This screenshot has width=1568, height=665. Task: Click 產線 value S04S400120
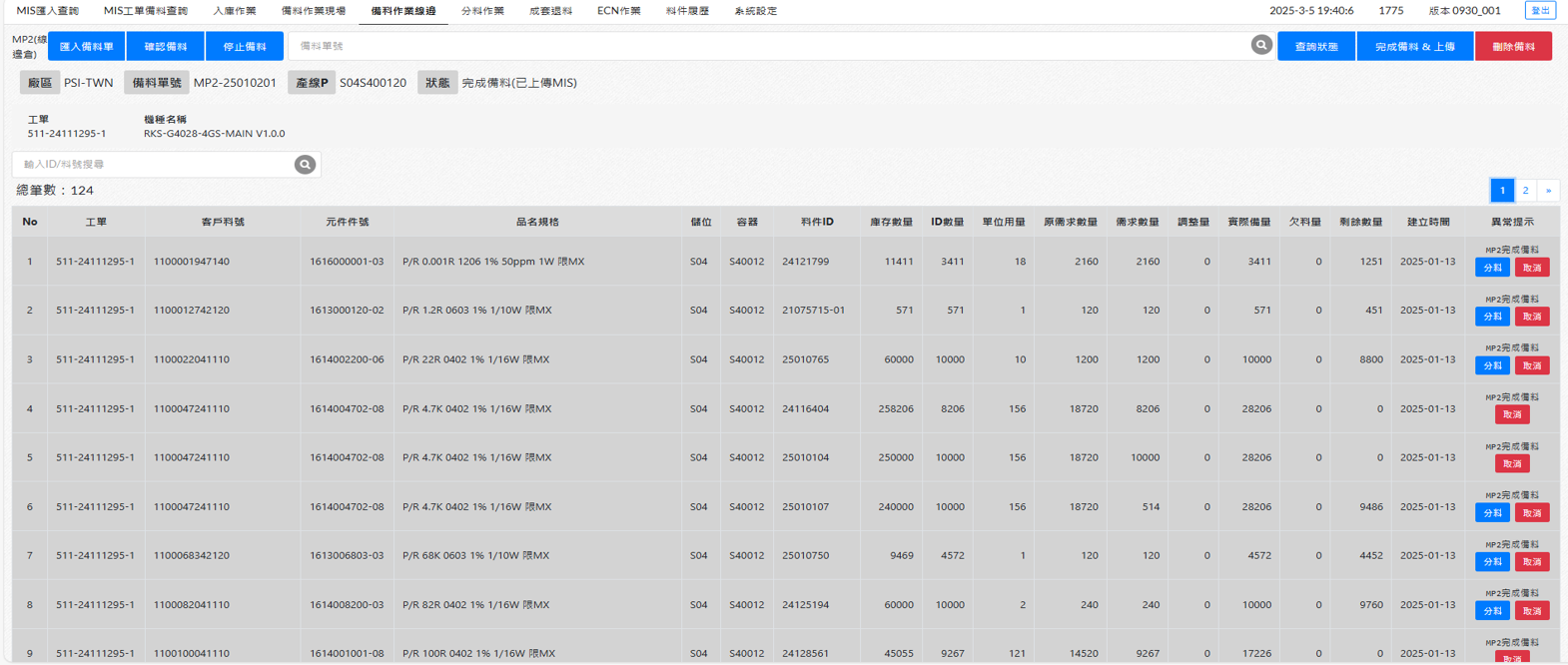tap(373, 83)
